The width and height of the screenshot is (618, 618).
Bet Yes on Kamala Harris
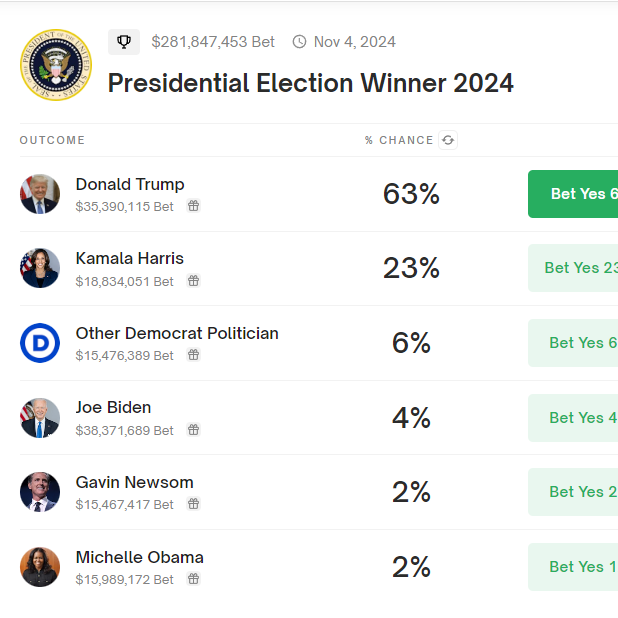[573, 268]
